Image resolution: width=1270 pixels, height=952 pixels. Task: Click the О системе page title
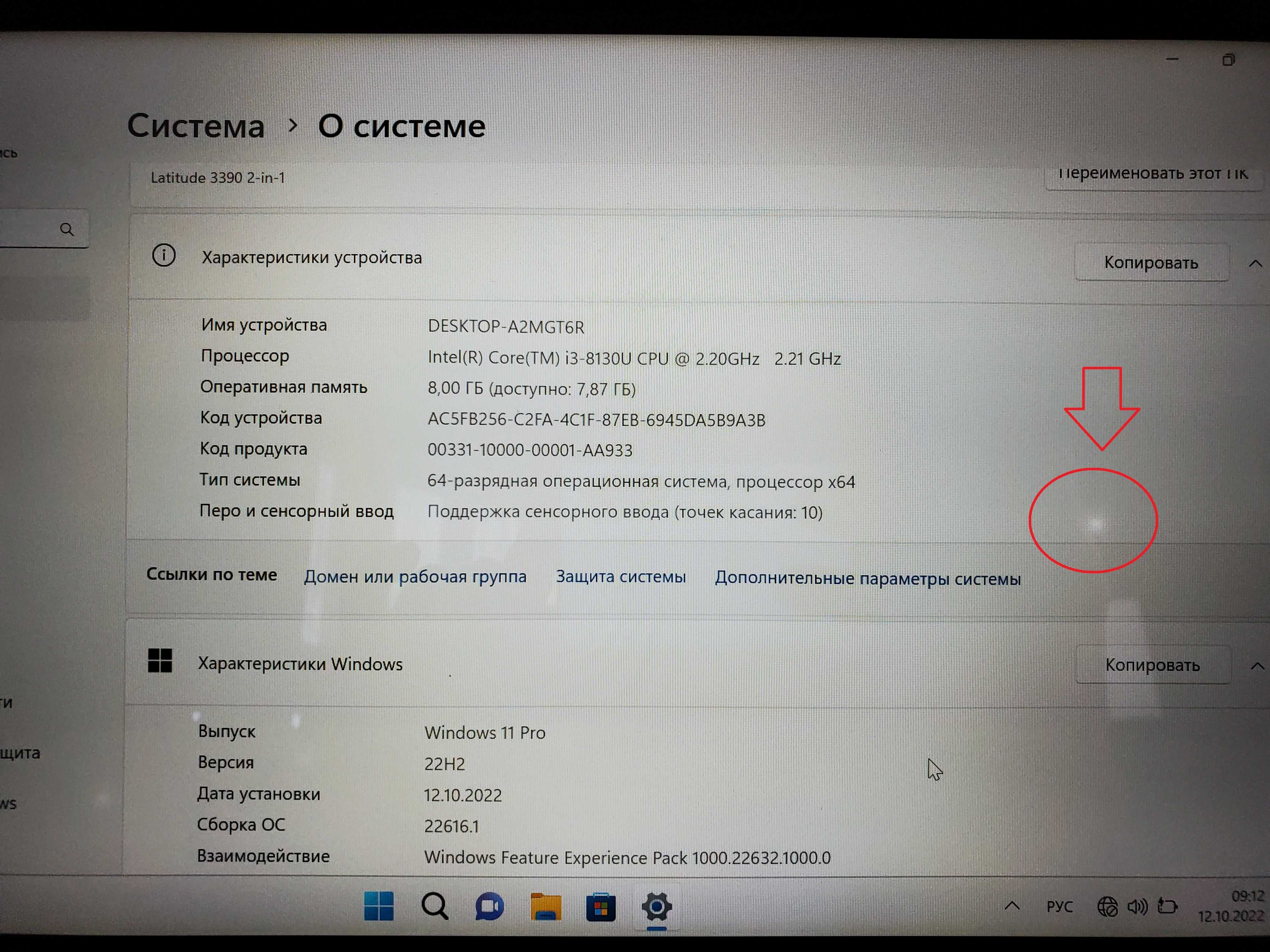401,126
